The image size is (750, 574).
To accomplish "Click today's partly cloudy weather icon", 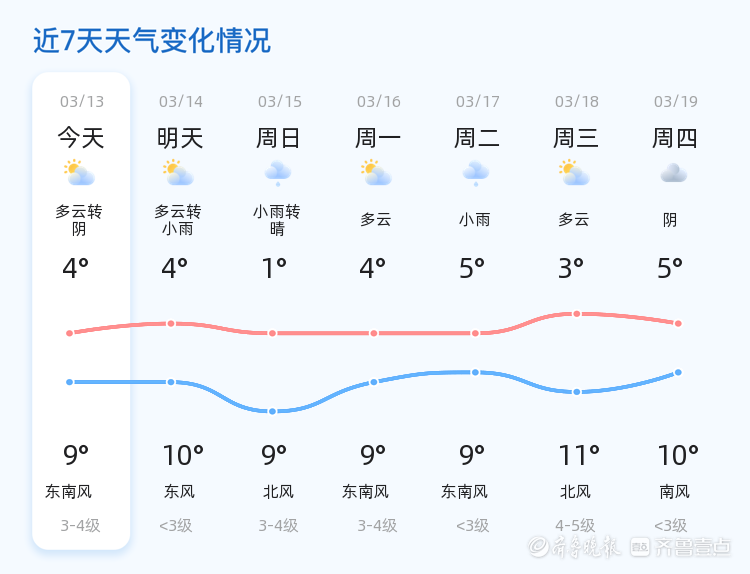I will click(x=80, y=174).
